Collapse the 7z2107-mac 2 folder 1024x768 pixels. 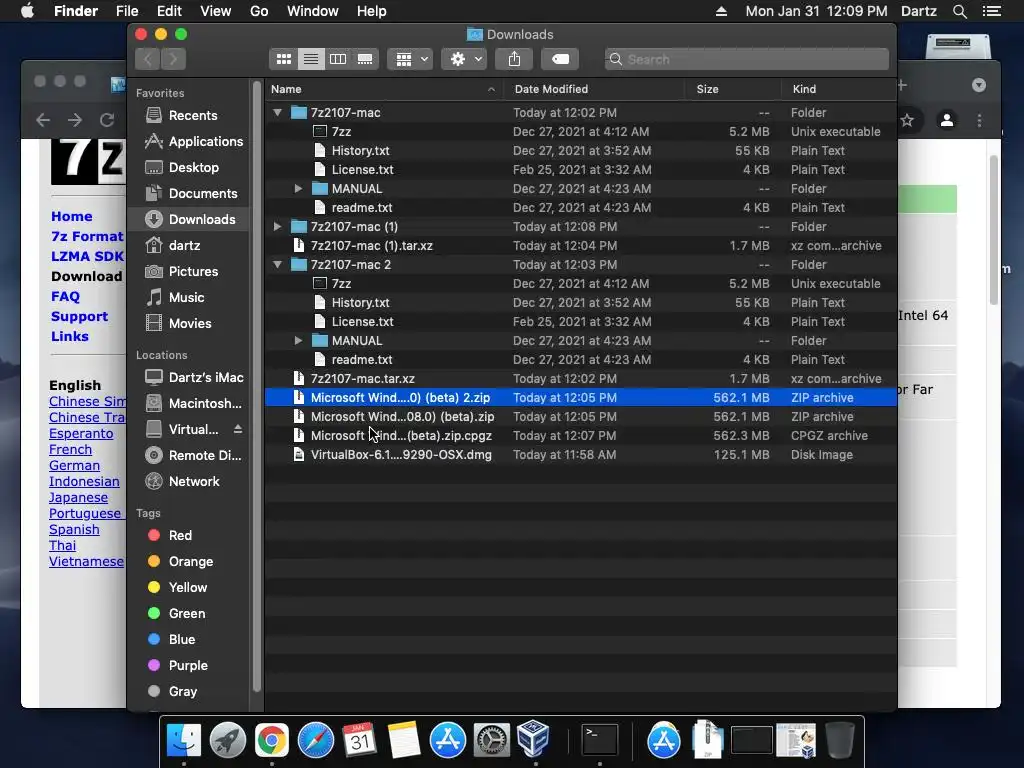pos(278,264)
